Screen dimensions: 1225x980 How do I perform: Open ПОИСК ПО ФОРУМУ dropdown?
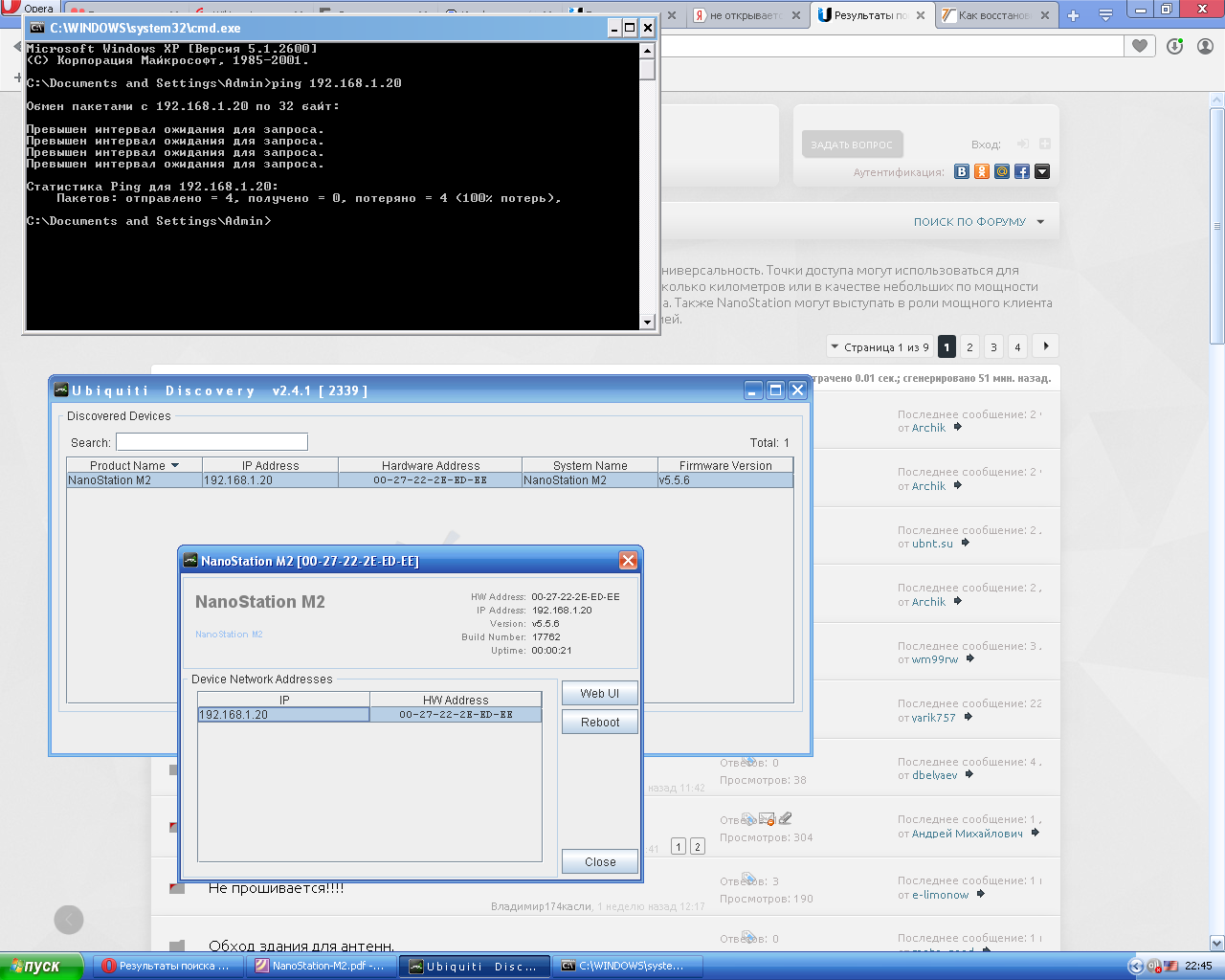click(979, 221)
